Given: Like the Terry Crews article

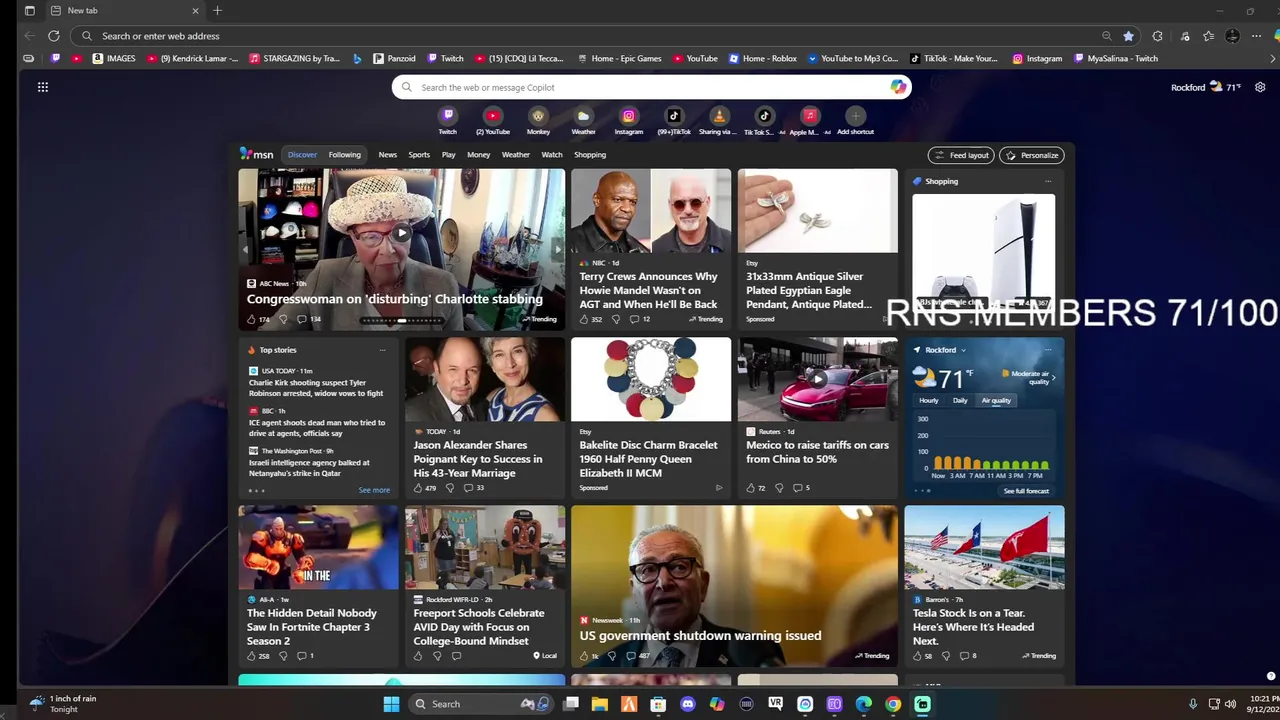Looking at the screenshot, I should pyautogui.click(x=584, y=319).
